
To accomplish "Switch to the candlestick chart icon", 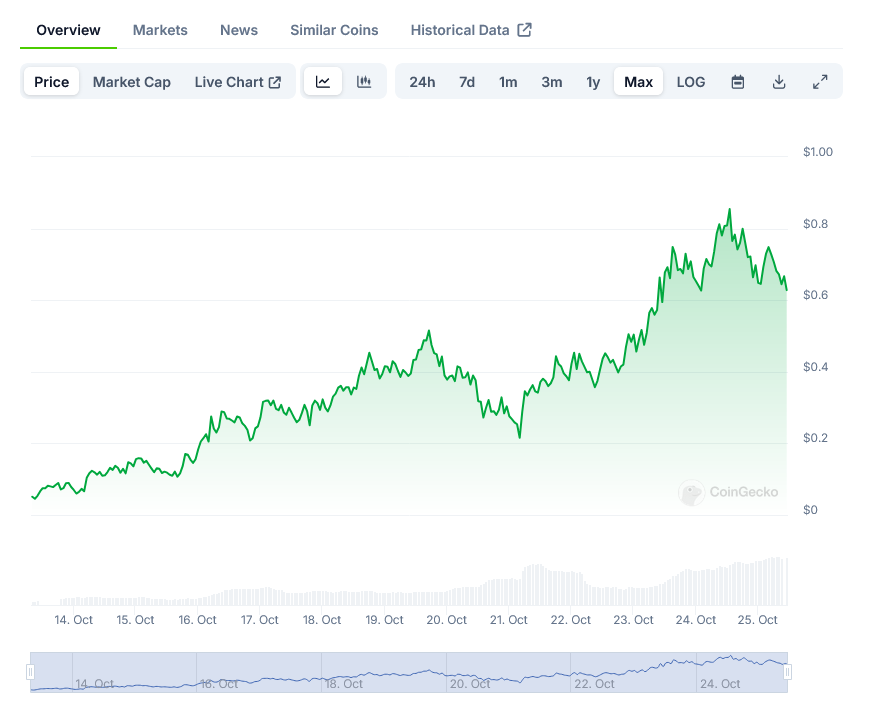I will click(364, 82).
